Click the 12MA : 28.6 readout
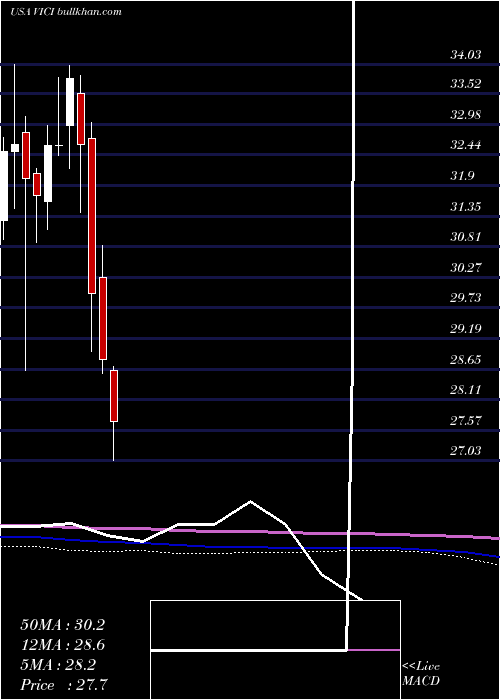500x700 pixels. point(62,645)
